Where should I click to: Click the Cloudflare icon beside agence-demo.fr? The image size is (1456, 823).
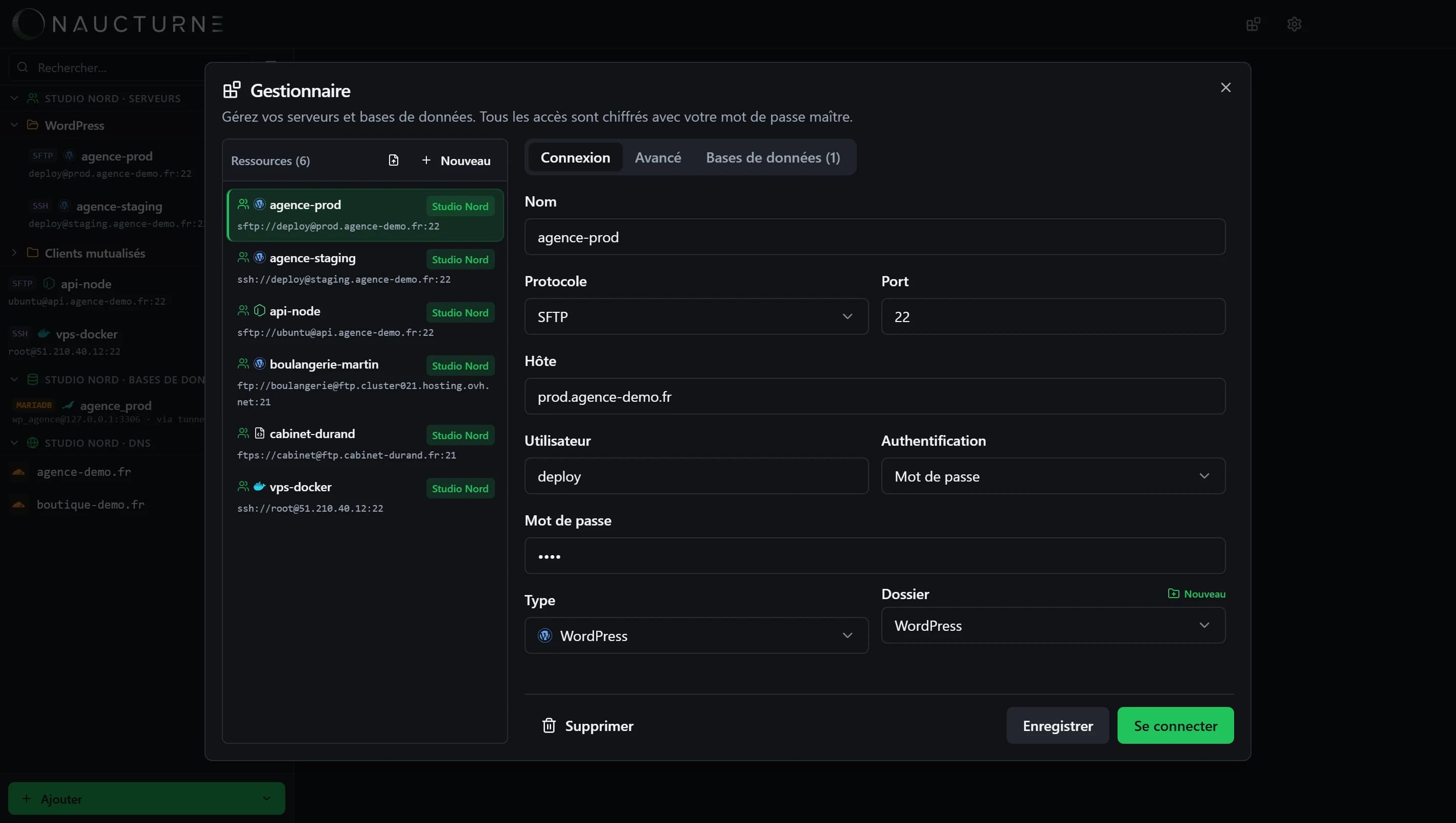[18, 472]
